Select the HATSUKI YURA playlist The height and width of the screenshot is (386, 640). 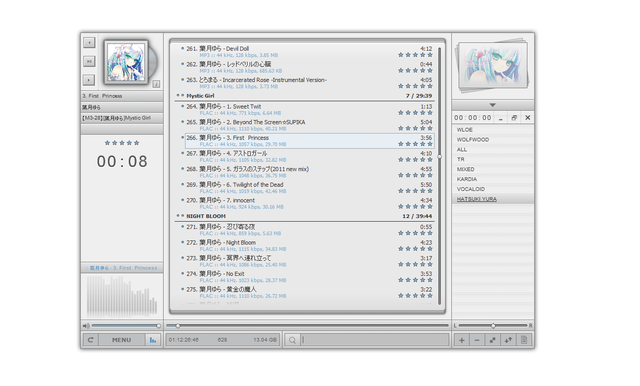tap(493, 199)
